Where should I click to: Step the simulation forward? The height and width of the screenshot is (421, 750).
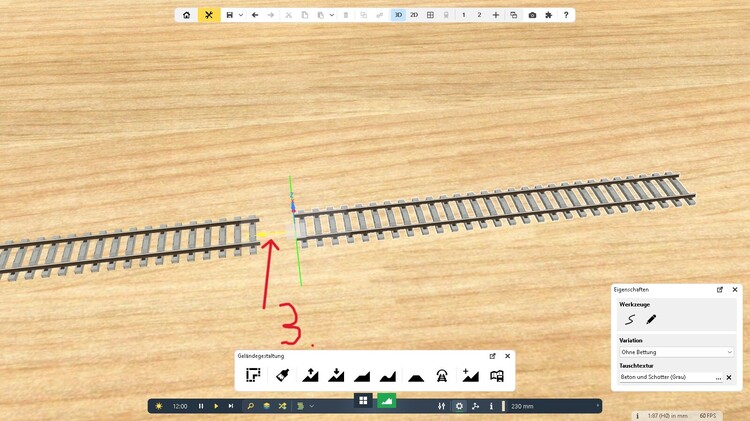[x=231, y=406]
